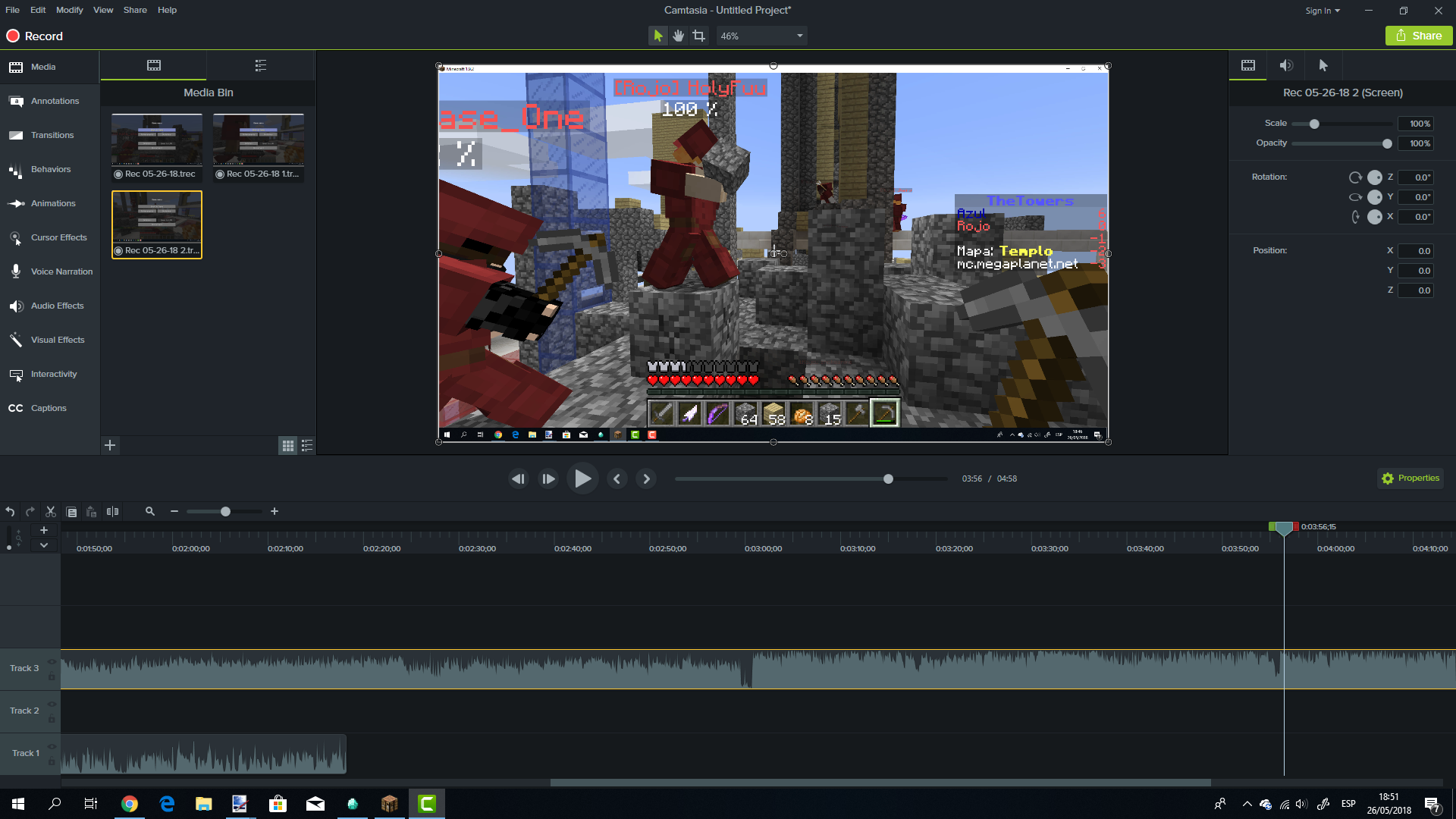Open Captions panel
The height and width of the screenshot is (819, 1456).
pos(49,408)
